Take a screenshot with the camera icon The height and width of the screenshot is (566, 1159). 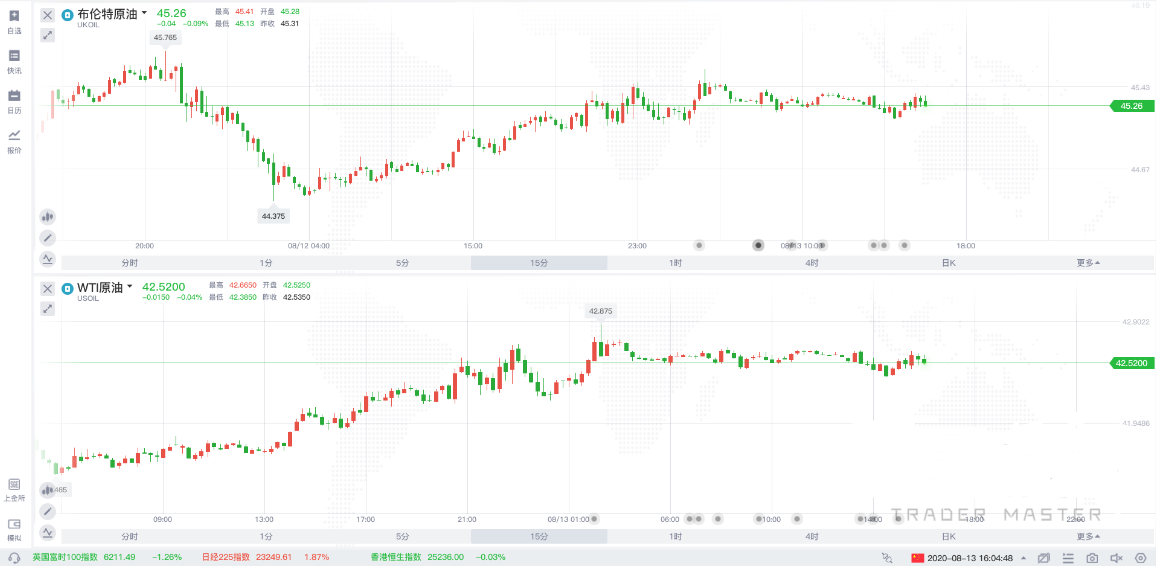pos(1092,557)
